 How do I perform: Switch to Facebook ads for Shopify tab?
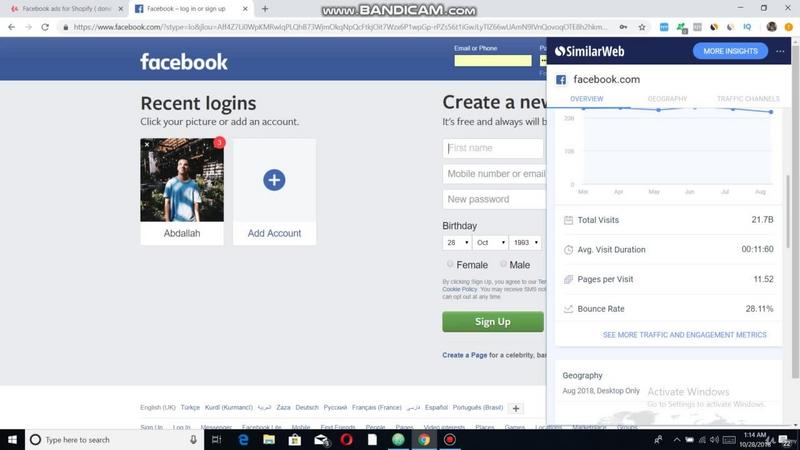pyautogui.click(x=65, y=9)
